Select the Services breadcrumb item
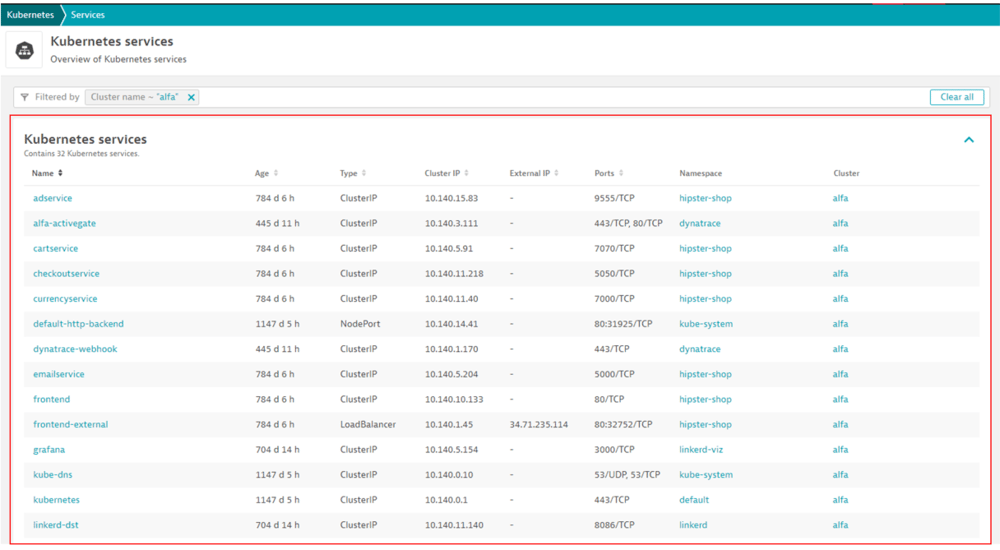1000x550 pixels. pyautogui.click(x=88, y=15)
